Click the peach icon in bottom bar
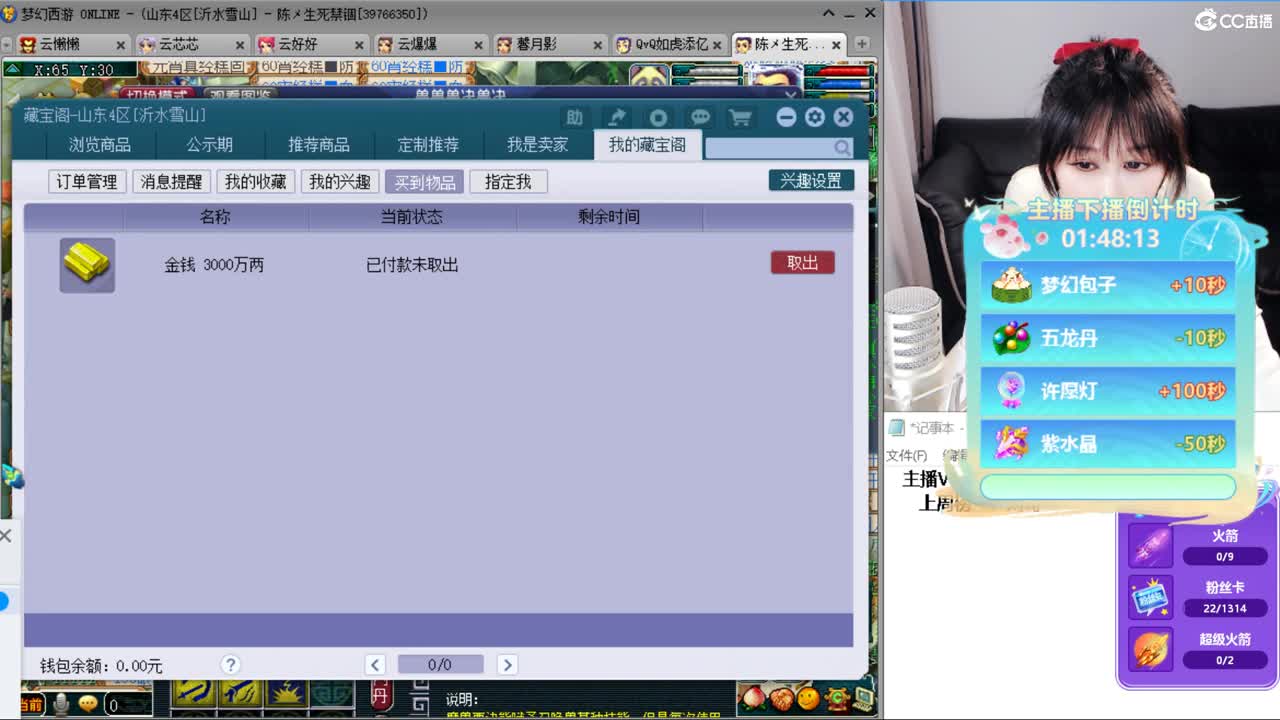Viewport: 1280px width, 720px height. tap(753, 697)
